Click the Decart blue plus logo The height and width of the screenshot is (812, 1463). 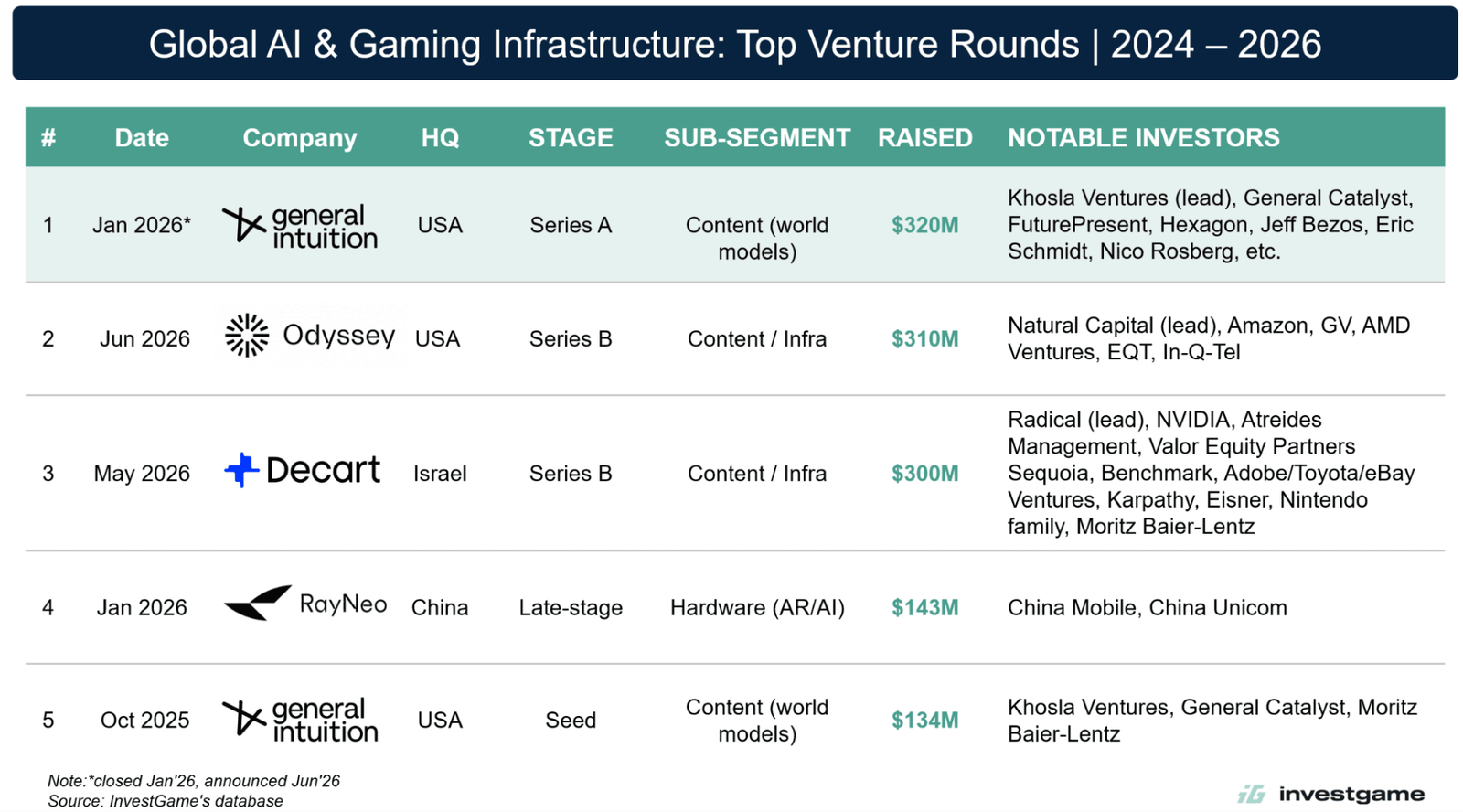click(241, 470)
